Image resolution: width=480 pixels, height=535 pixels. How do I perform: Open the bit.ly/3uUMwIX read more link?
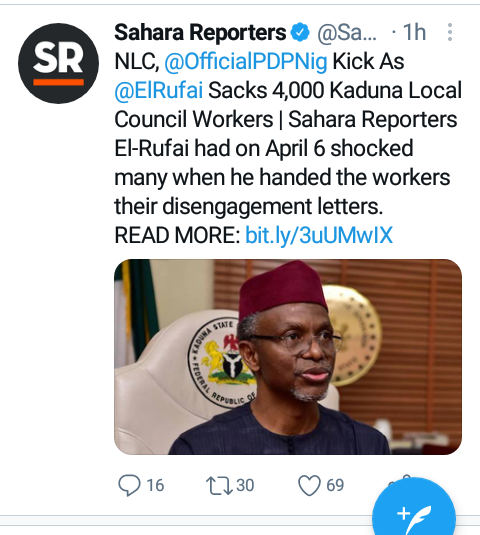[319, 235]
